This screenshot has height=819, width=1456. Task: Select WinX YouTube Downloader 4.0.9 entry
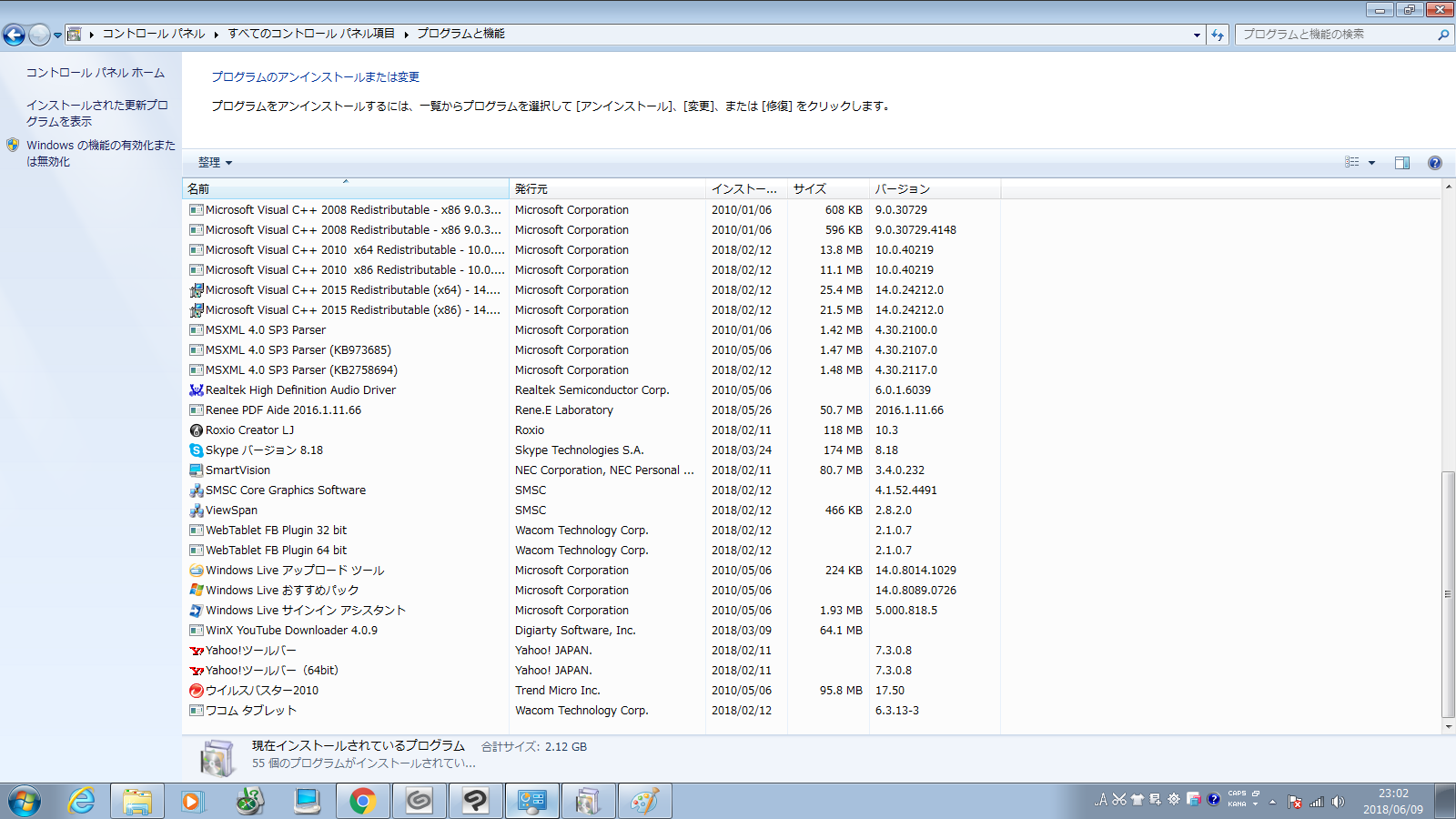click(291, 631)
